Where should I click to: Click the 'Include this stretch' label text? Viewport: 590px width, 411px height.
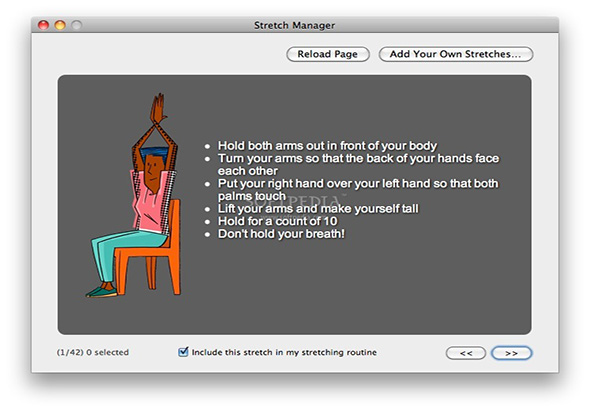(284, 352)
